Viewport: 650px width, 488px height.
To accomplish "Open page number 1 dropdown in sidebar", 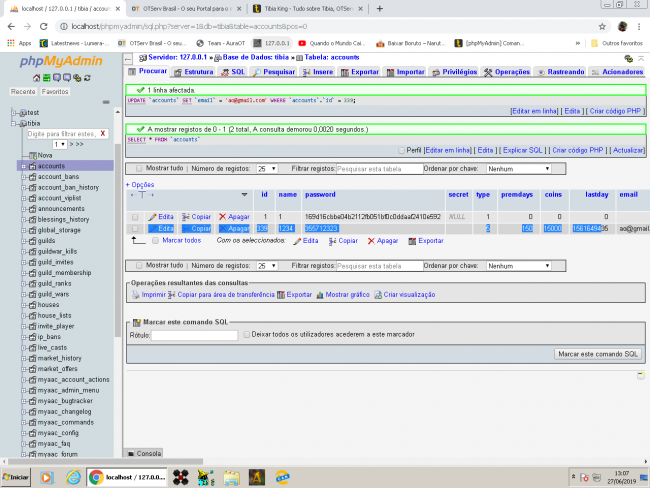I will click(60, 144).
